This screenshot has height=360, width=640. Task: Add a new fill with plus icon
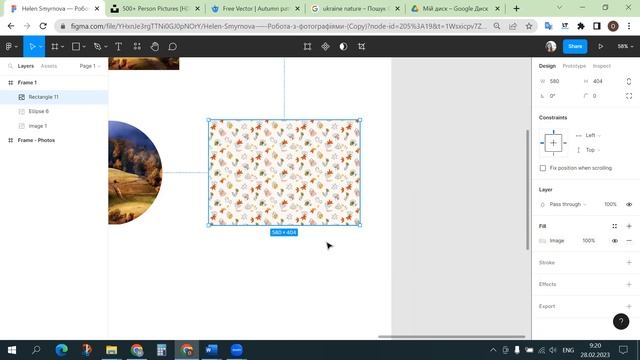[x=629, y=226]
